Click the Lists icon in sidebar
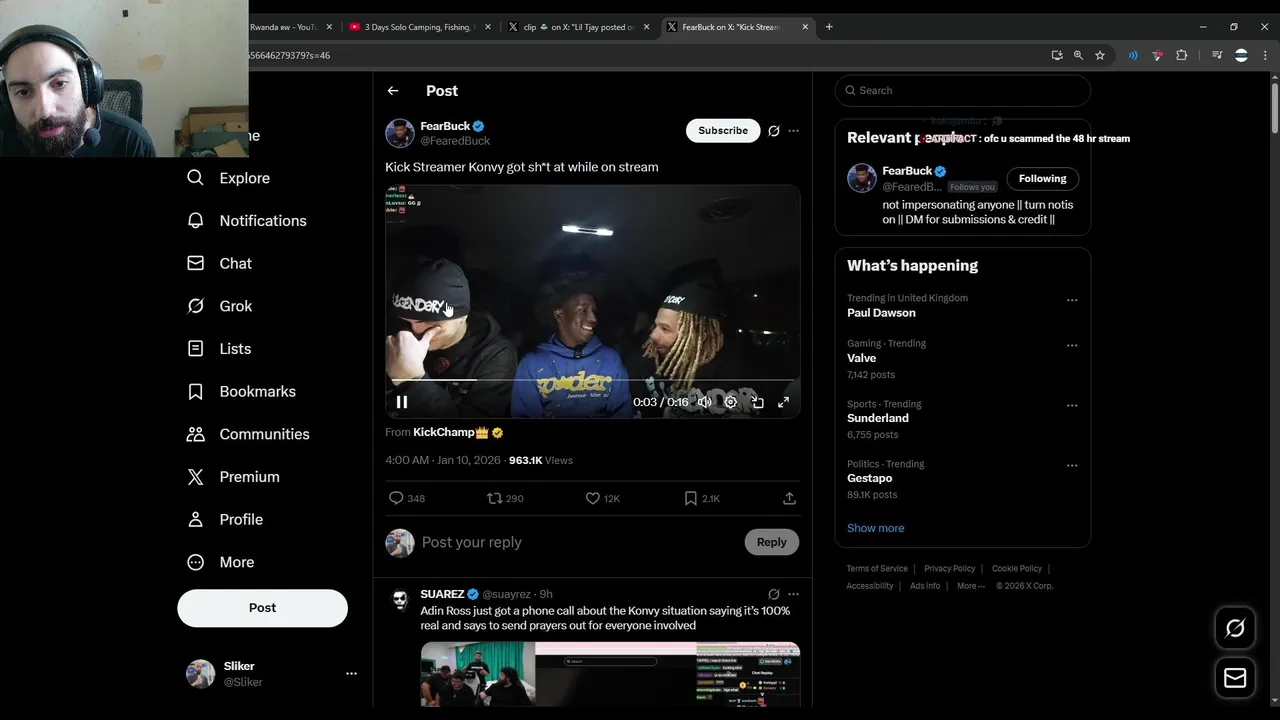 [196, 349]
